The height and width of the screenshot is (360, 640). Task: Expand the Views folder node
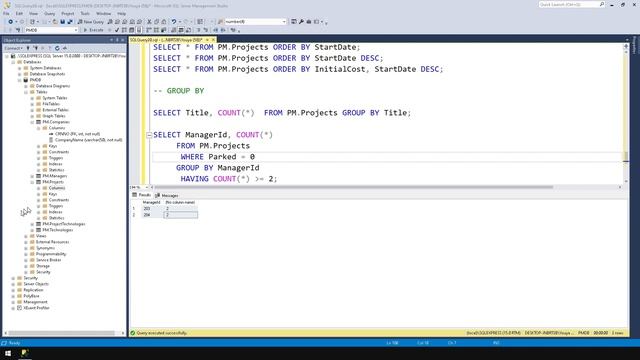click(26, 236)
